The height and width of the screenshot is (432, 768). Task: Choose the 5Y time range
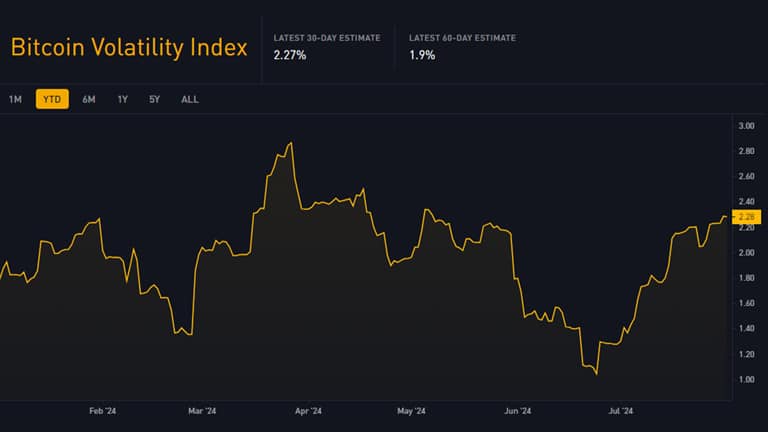click(154, 99)
